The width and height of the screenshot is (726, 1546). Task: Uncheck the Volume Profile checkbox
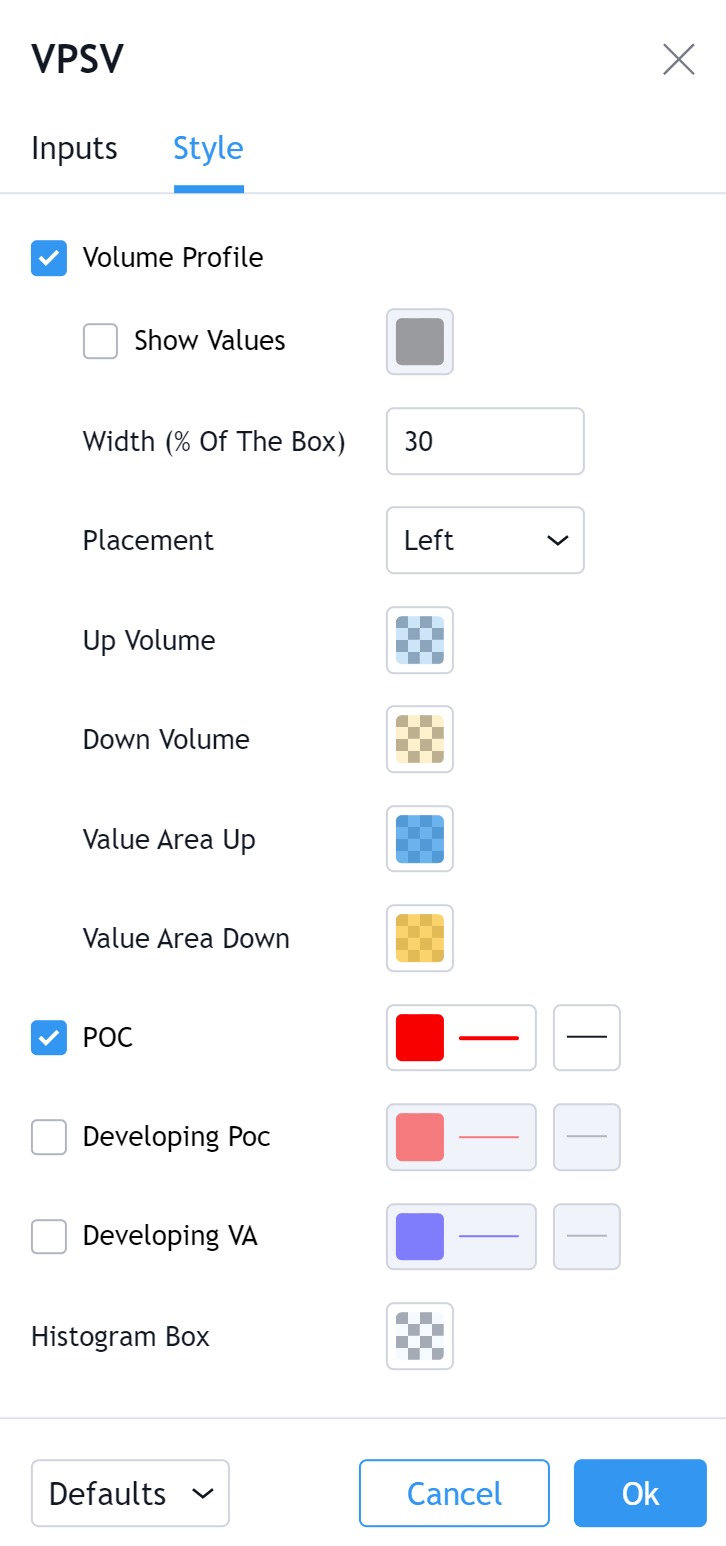49,257
